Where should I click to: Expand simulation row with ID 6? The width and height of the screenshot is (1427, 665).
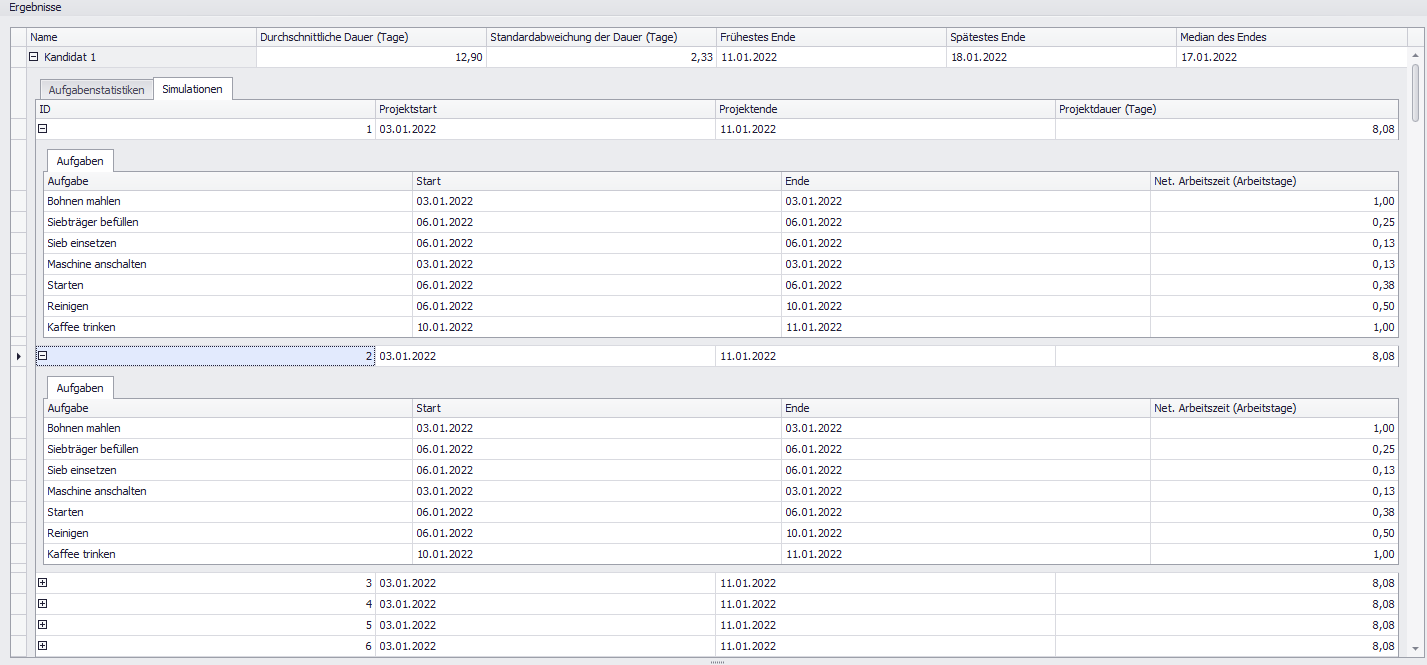click(x=42, y=646)
